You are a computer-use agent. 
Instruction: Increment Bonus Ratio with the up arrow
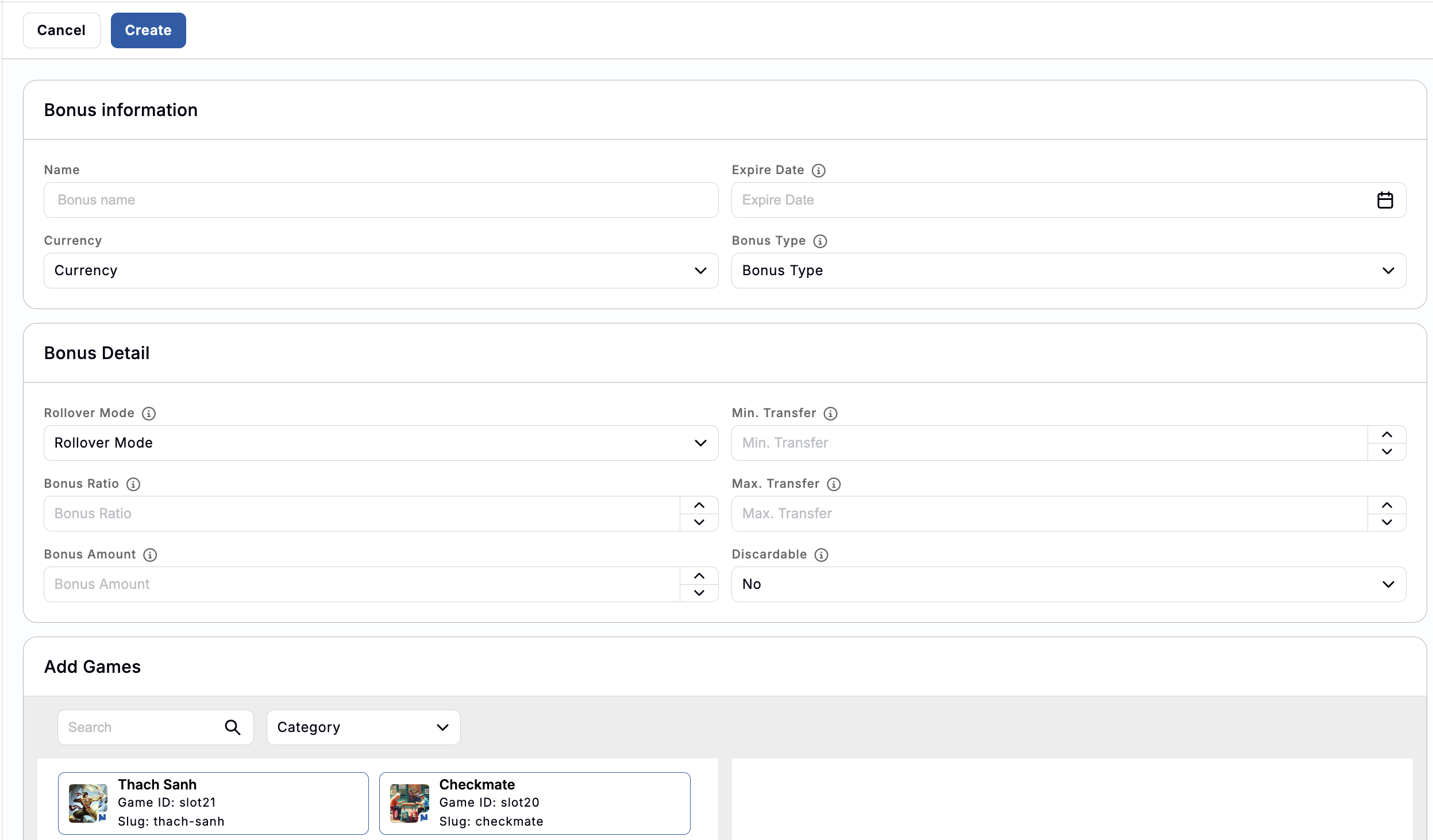[699, 505]
